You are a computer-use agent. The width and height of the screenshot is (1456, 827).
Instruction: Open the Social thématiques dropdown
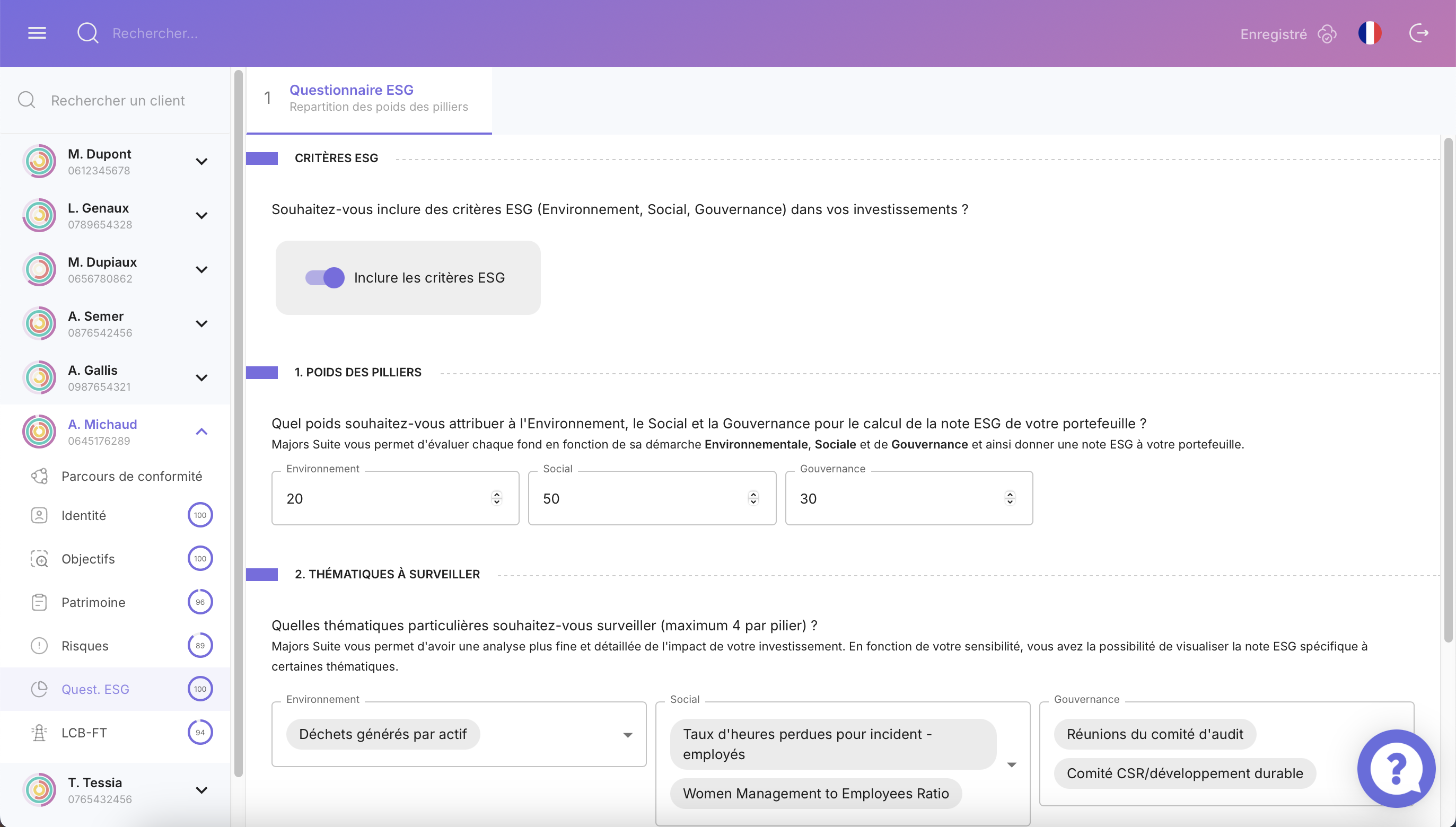[x=1011, y=764]
